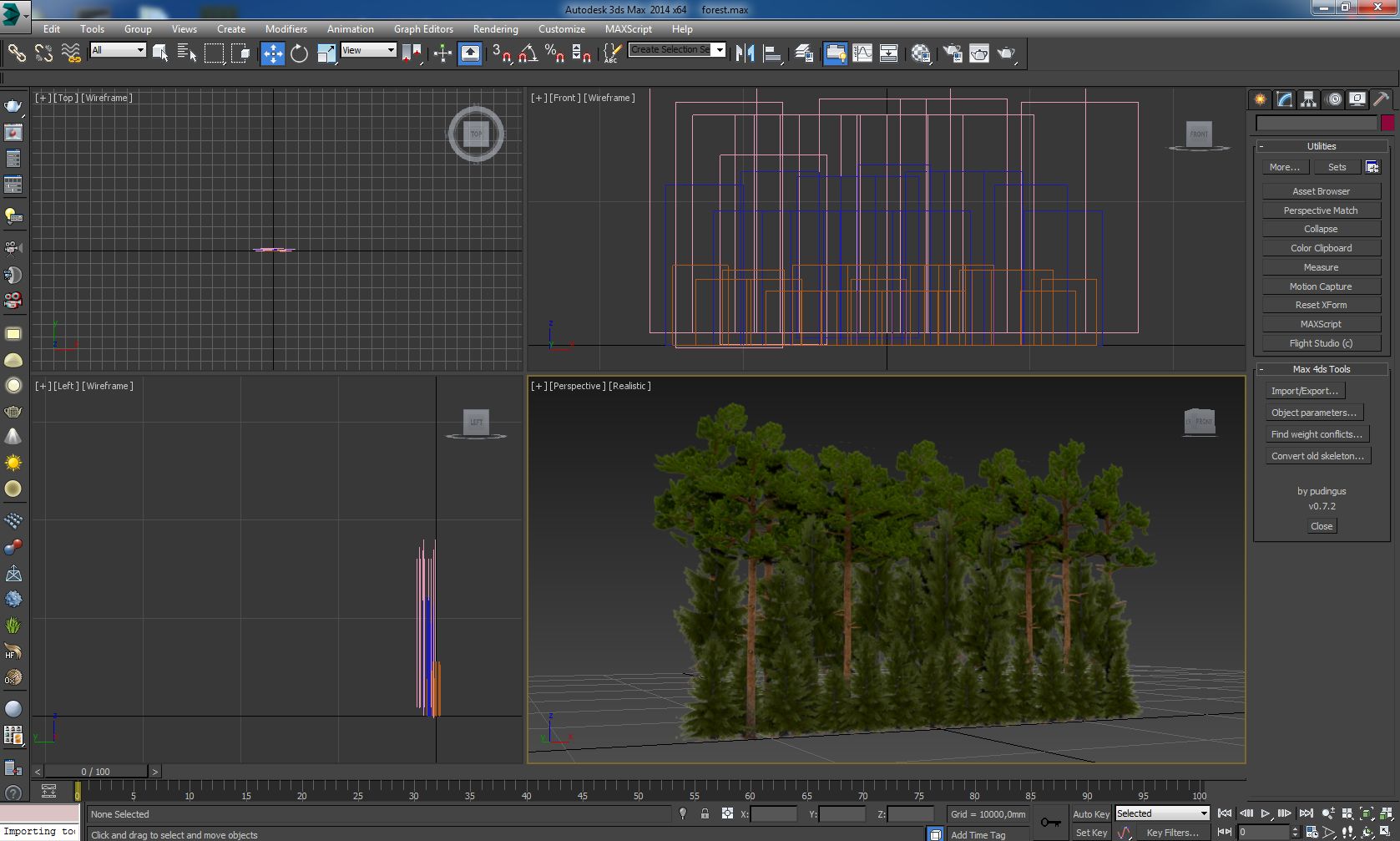Viewport: 1400px width, 841px height.
Task: Open the Hierarchy command panel tab
Action: tap(1308, 99)
